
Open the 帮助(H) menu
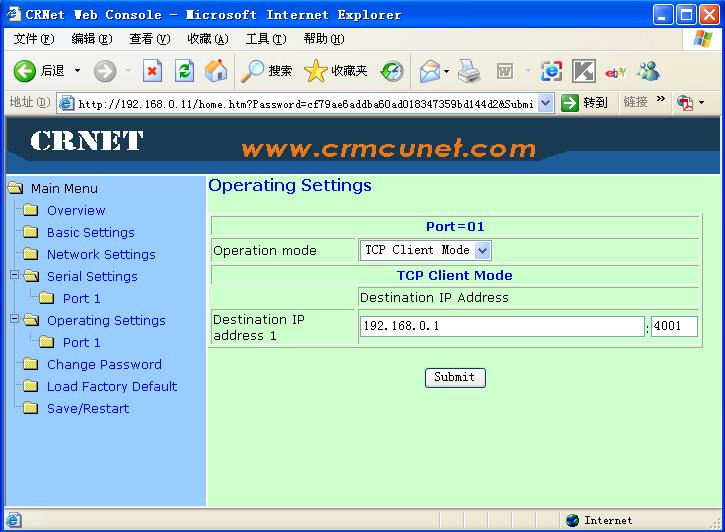324,39
